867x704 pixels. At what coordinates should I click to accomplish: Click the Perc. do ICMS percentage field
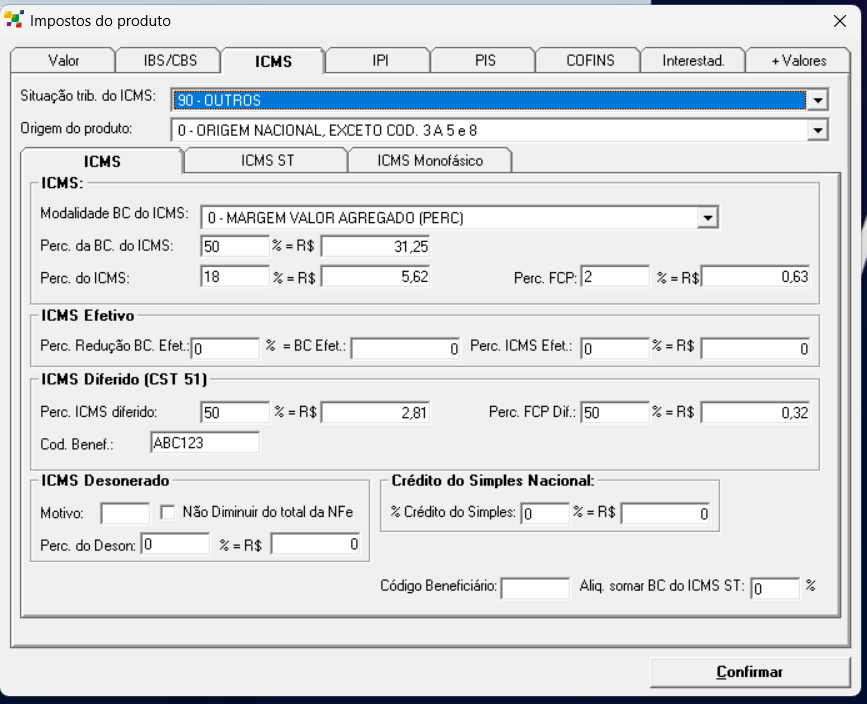point(235,278)
